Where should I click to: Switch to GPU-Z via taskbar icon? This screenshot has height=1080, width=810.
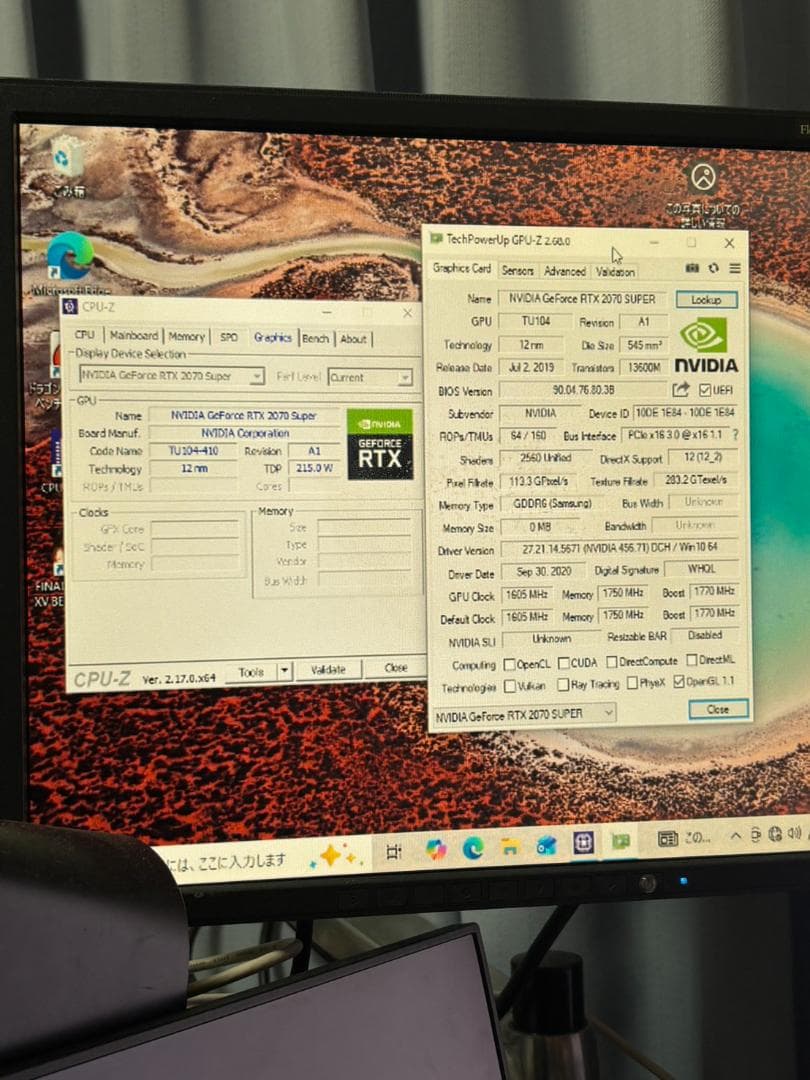(621, 842)
